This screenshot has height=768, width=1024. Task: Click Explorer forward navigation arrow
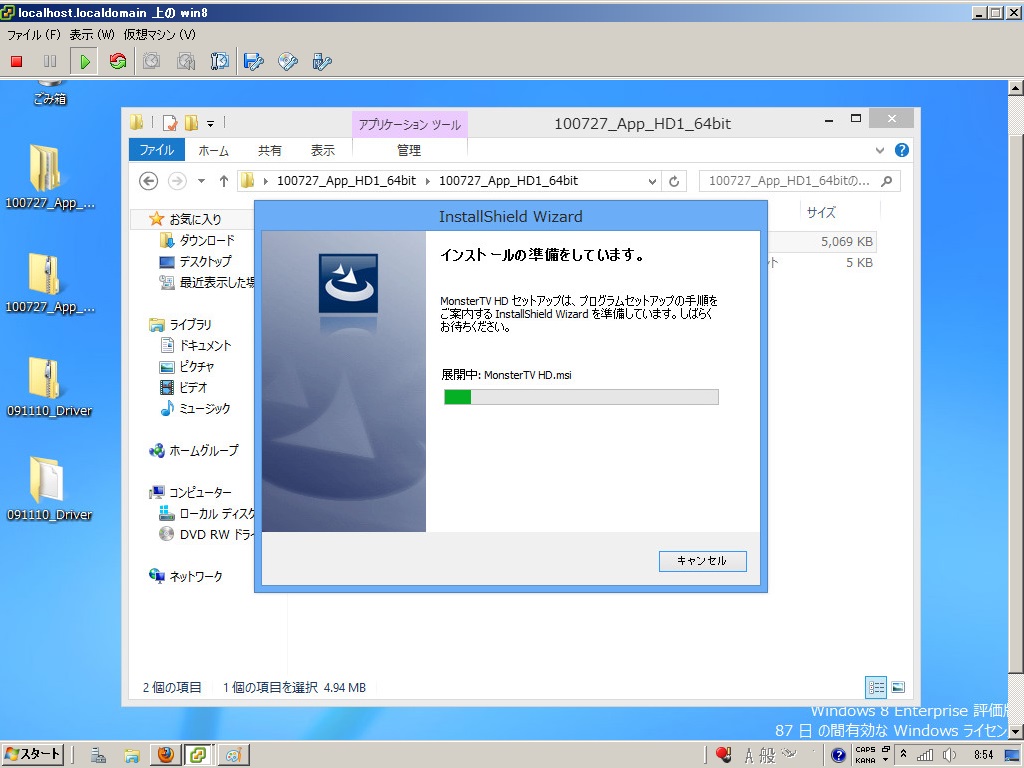click(x=177, y=181)
